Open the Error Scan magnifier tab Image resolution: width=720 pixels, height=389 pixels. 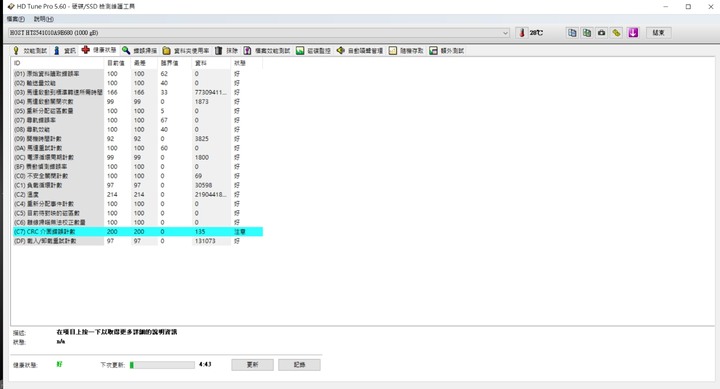(139, 51)
